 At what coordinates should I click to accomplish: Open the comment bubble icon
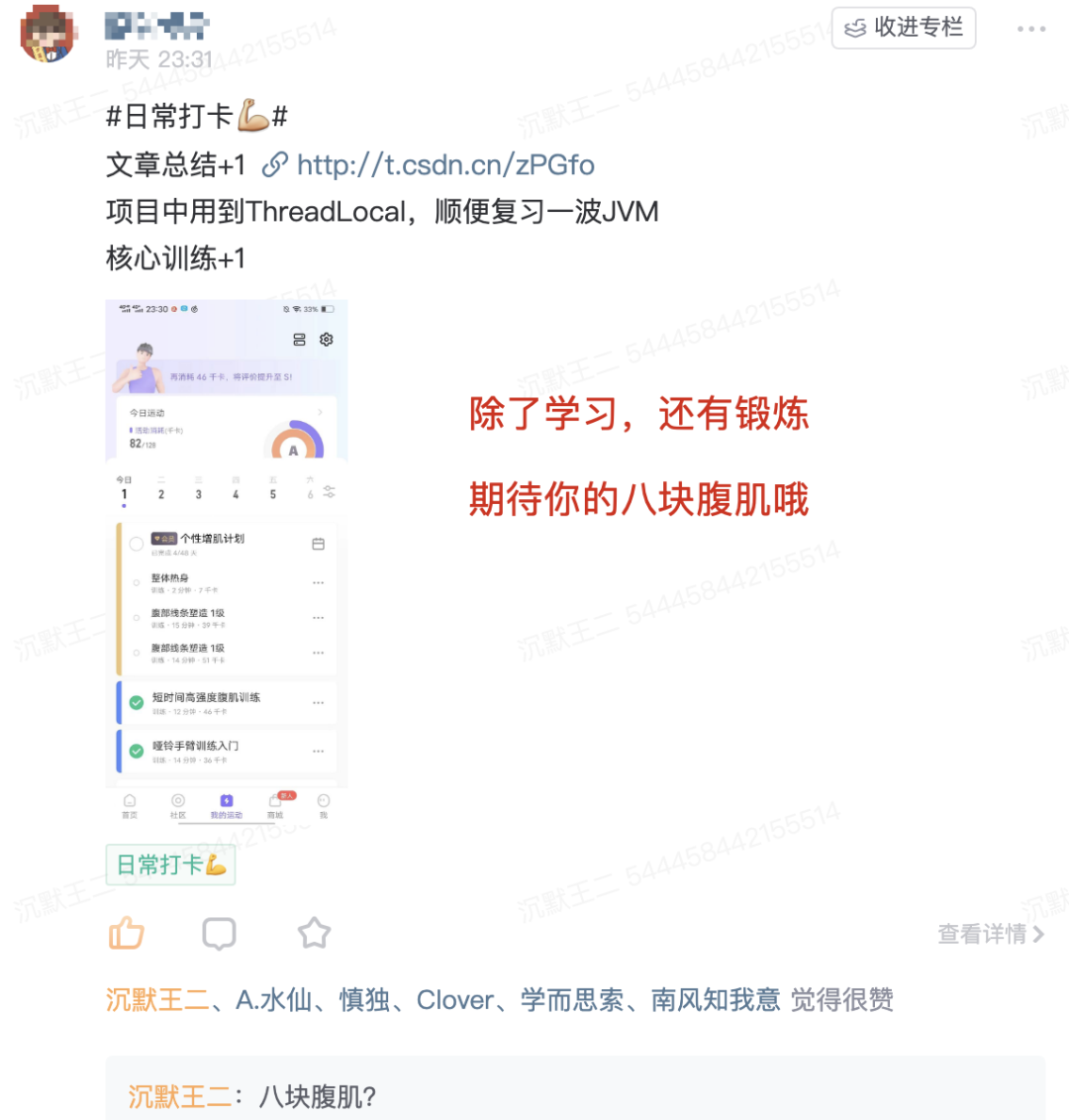click(219, 934)
